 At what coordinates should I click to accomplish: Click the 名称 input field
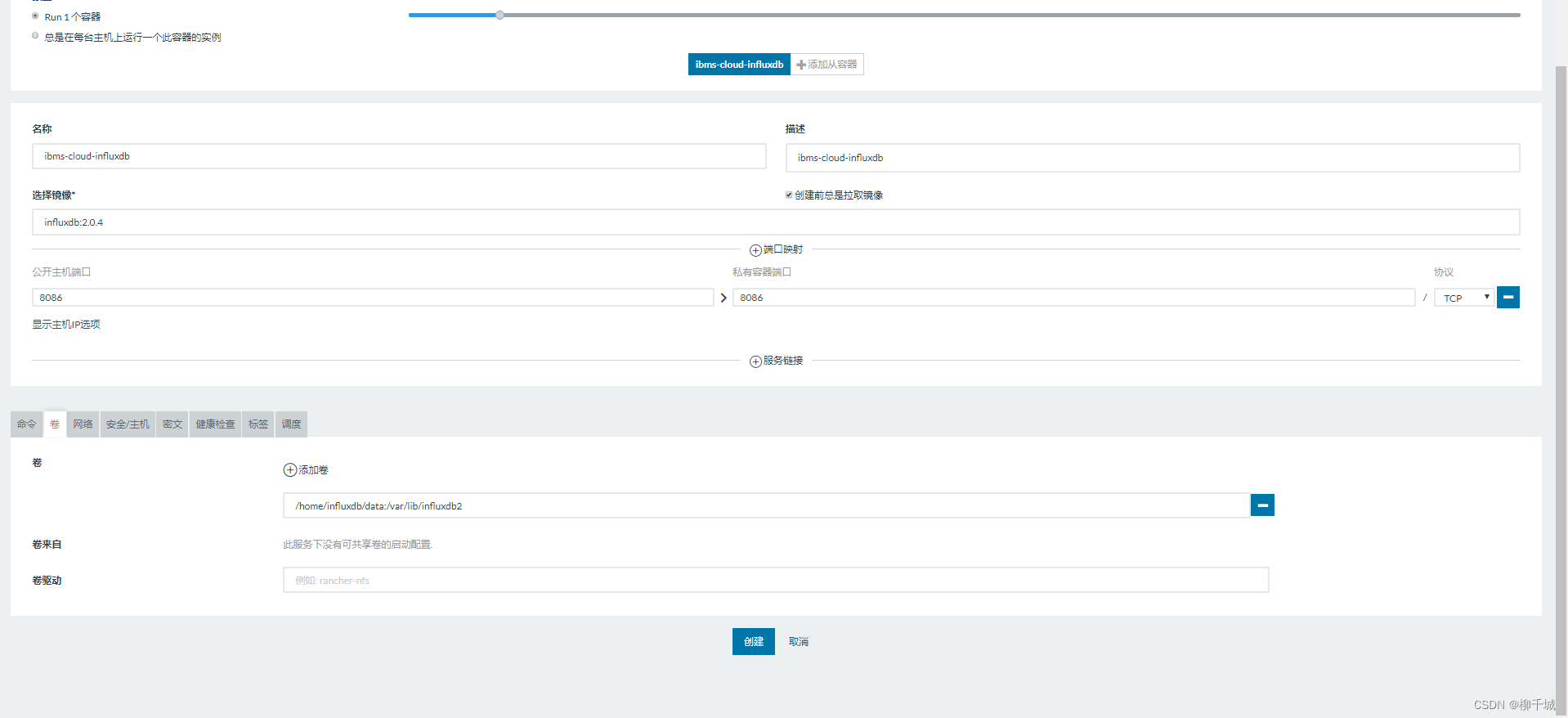click(399, 156)
